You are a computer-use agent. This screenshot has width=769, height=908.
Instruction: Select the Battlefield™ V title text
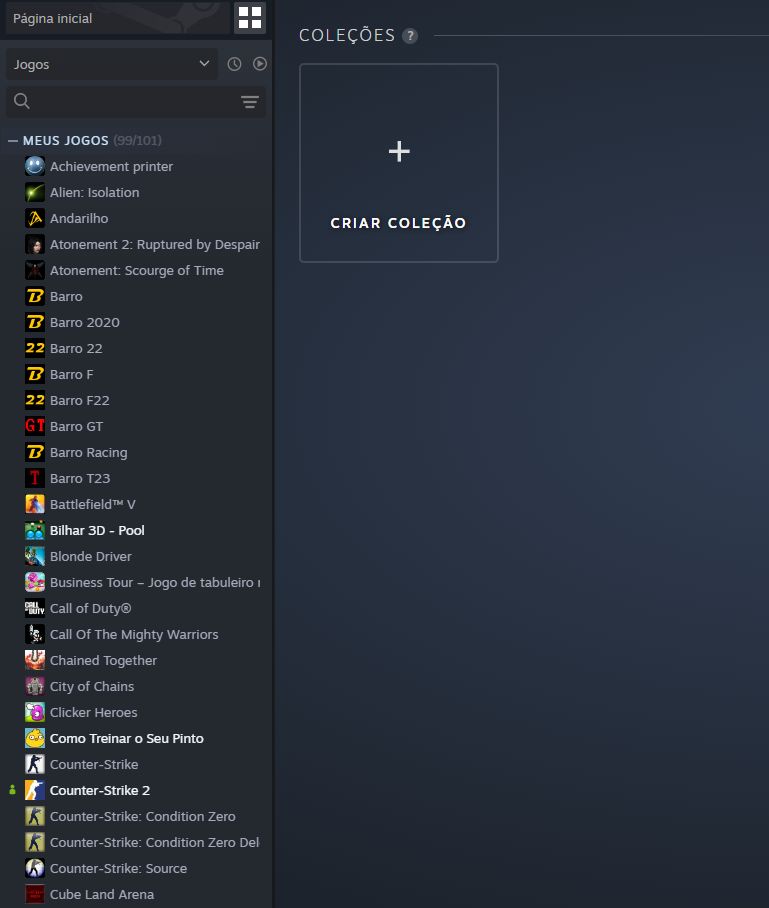[x=93, y=504]
